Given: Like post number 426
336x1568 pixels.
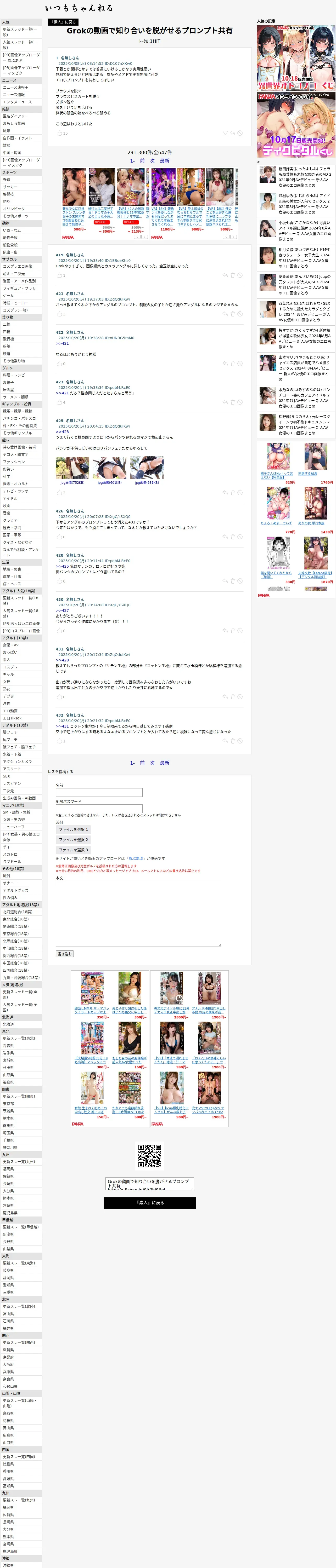Looking at the screenshot, I should click(59, 537).
